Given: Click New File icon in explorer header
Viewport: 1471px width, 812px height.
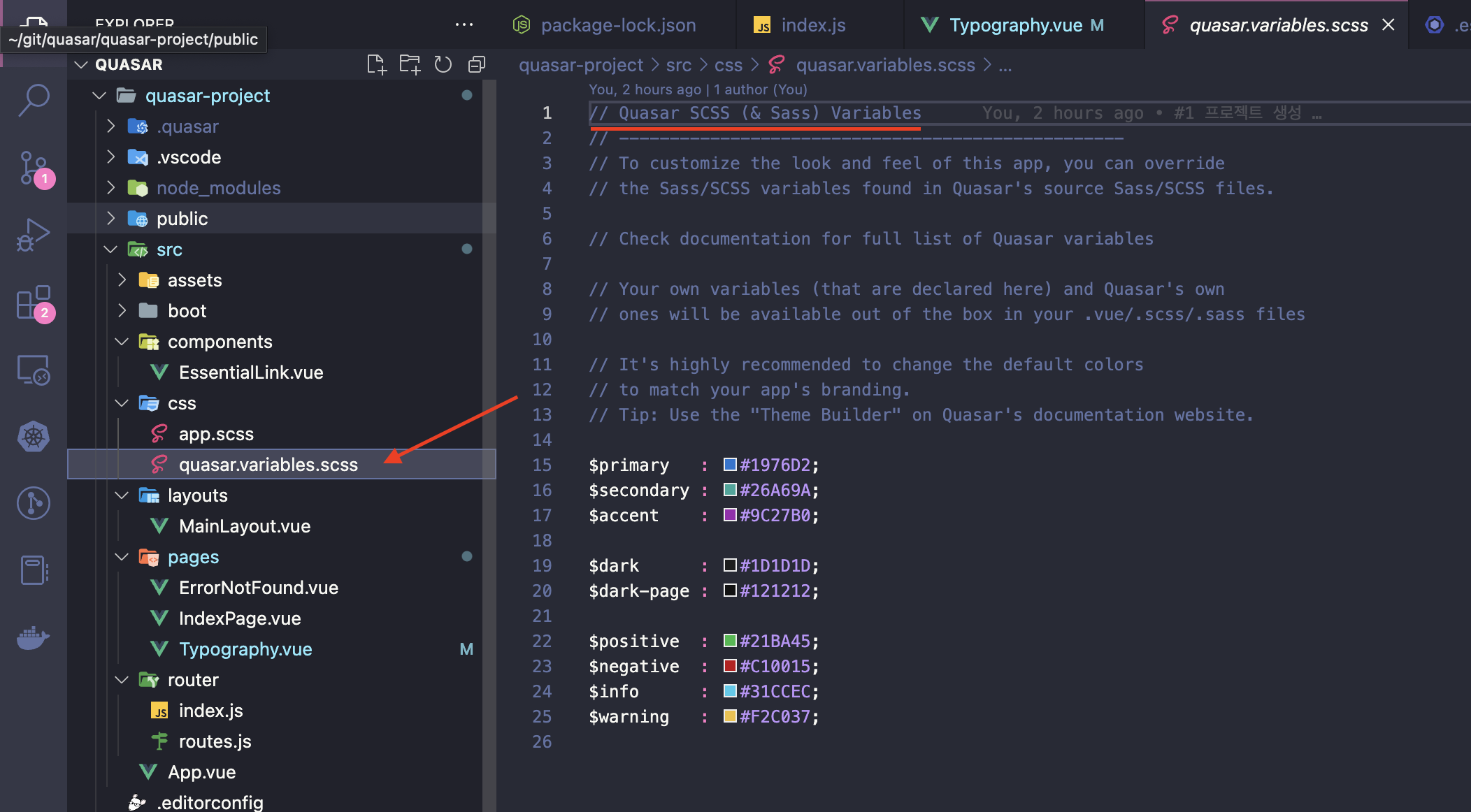Looking at the screenshot, I should point(376,64).
